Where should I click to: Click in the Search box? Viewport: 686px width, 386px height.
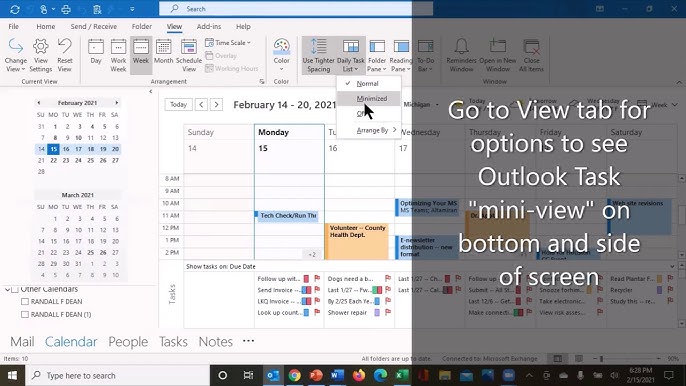click(x=296, y=9)
